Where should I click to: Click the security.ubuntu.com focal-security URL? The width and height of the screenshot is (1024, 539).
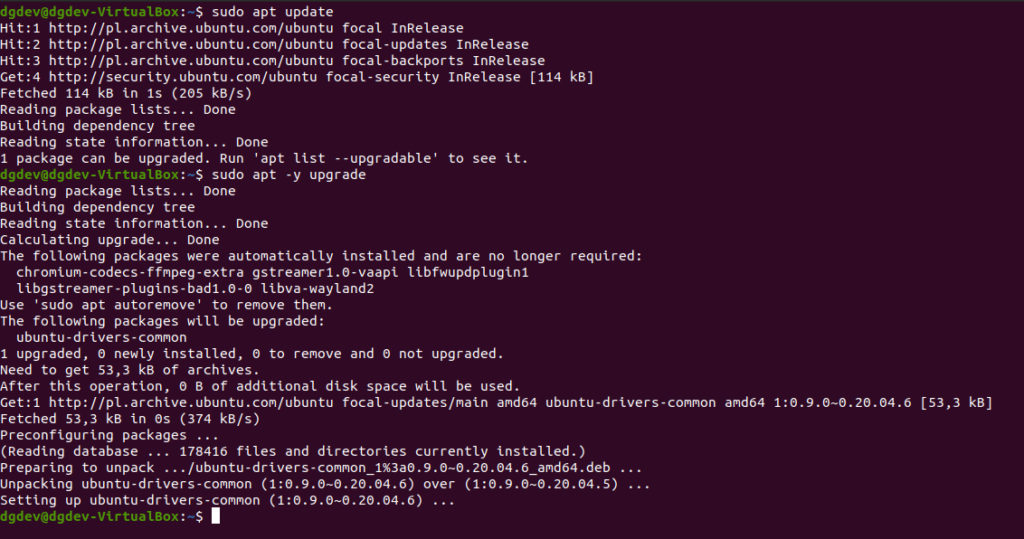(183, 77)
